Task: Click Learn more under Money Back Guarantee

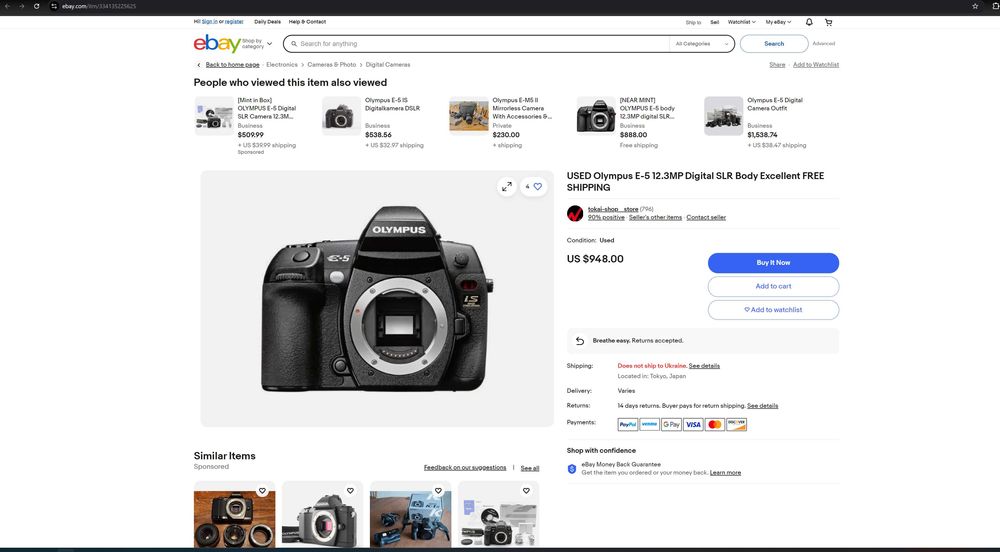Action: pyautogui.click(x=725, y=473)
